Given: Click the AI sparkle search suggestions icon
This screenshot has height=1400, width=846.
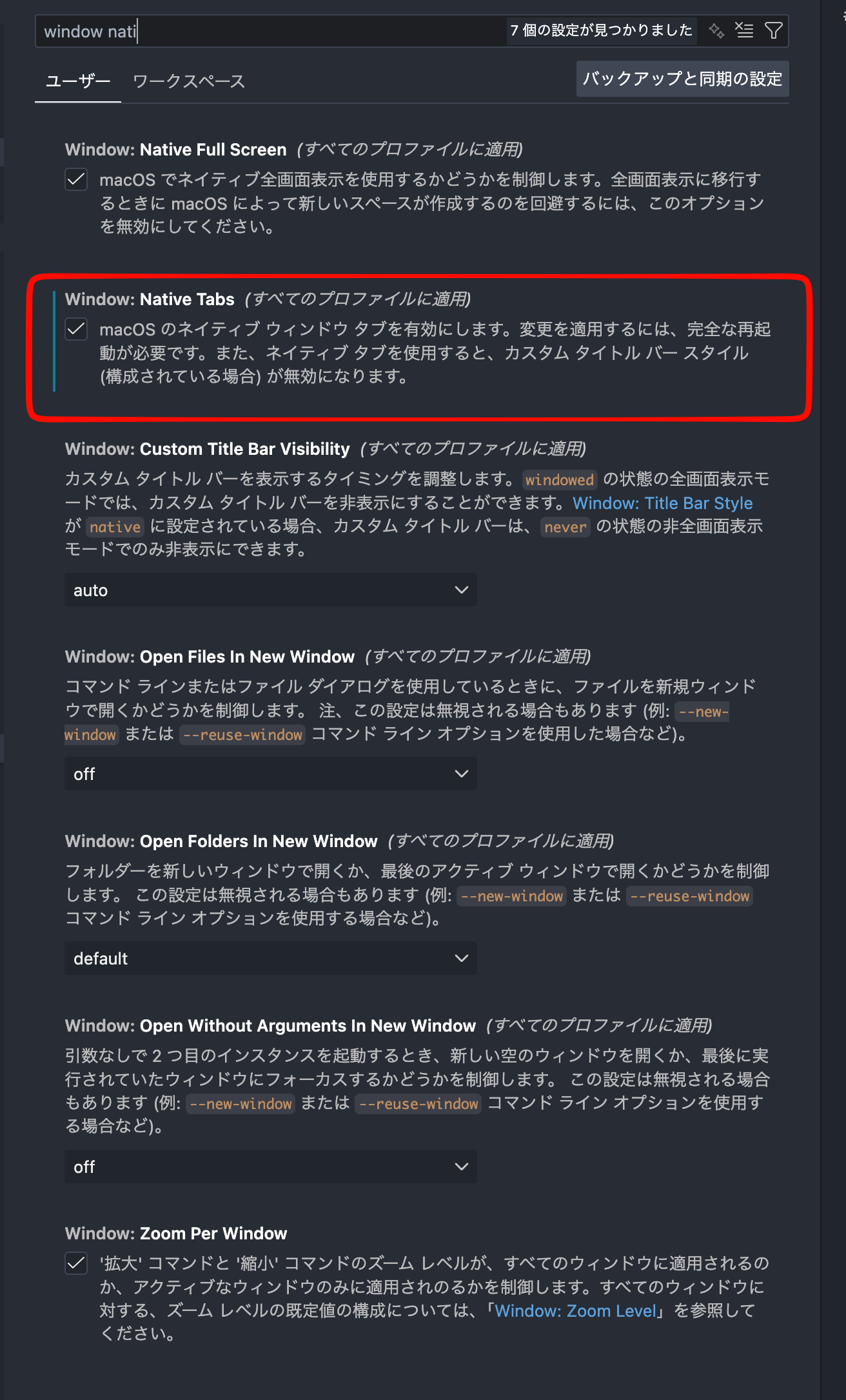Looking at the screenshot, I should coord(716,30).
